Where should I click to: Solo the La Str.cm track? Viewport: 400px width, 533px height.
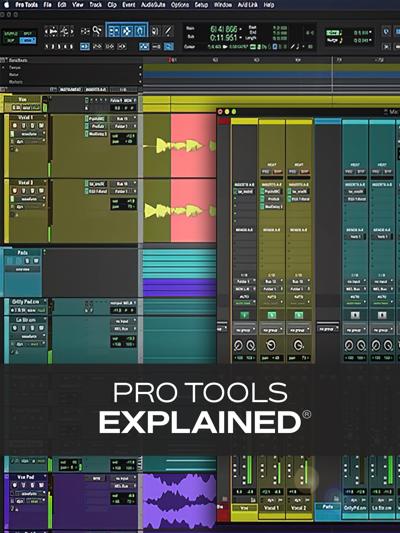tap(33, 328)
